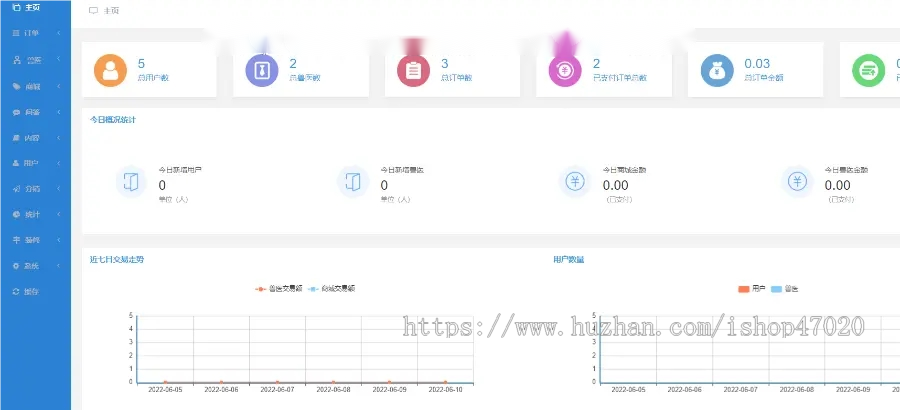Click the list icon beside 订单 in sidebar
900x410 pixels.
coord(16,33)
